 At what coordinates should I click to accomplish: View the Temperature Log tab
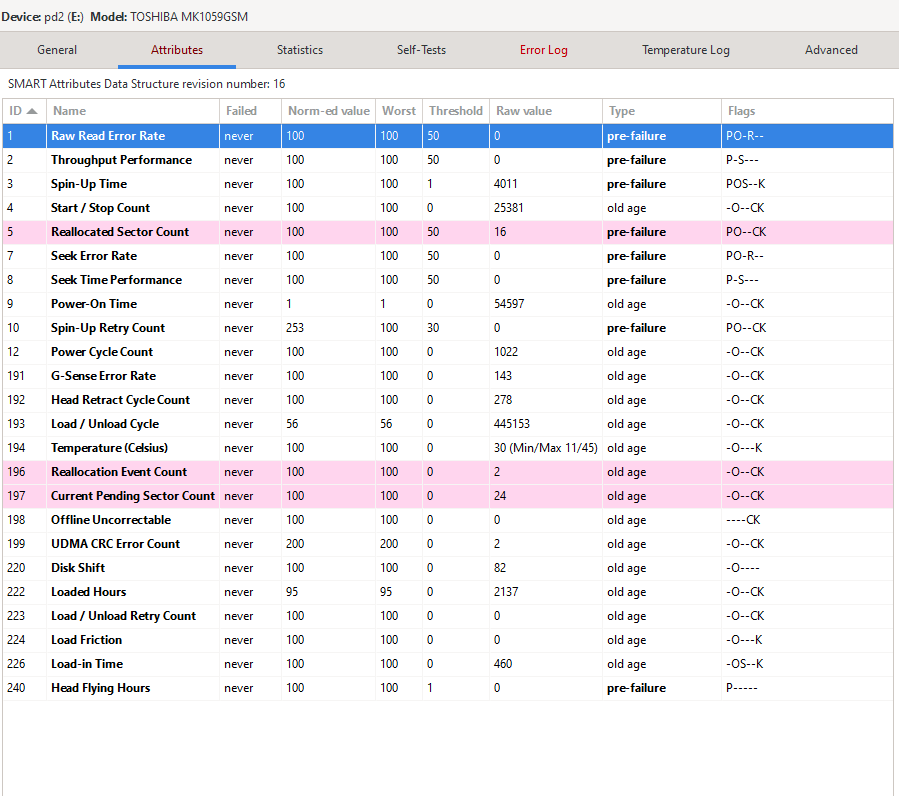[x=685, y=50]
